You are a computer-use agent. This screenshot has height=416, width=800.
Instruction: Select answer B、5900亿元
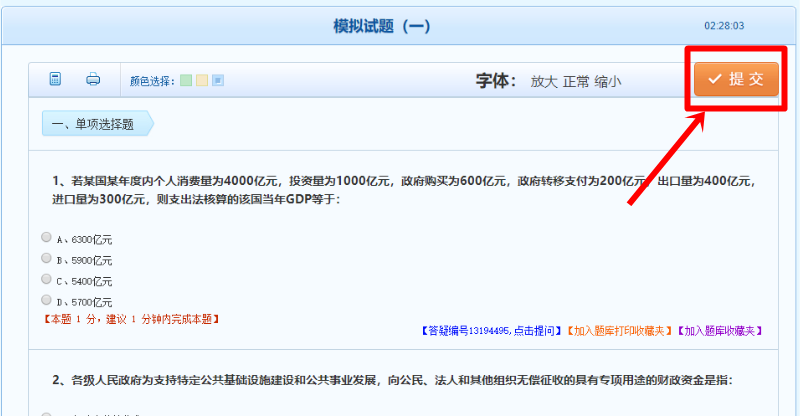click(46, 258)
